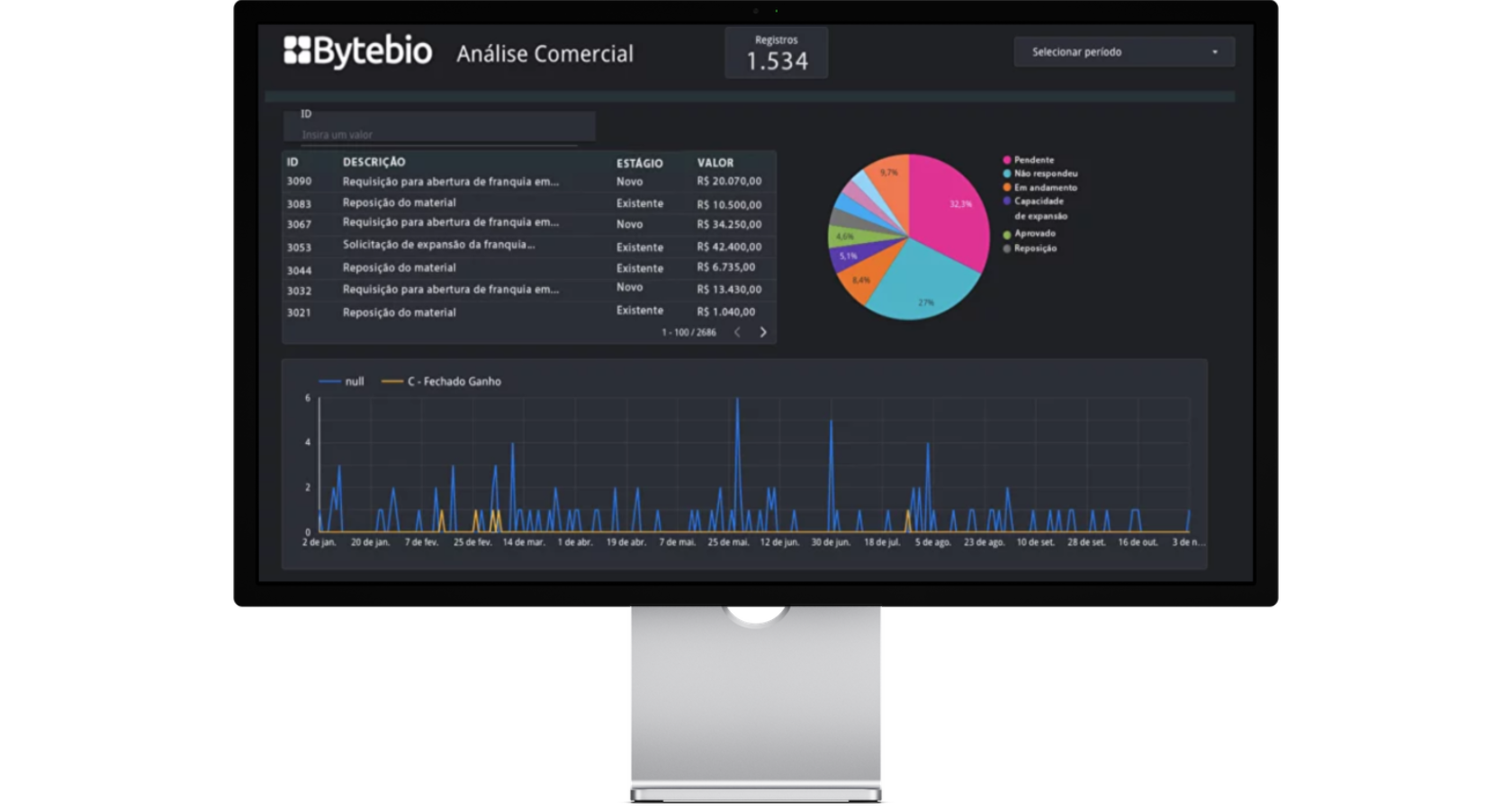The image size is (1512, 810).
Task: Toggle the C - Fechado Ganho series legend
Action: [442, 382]
